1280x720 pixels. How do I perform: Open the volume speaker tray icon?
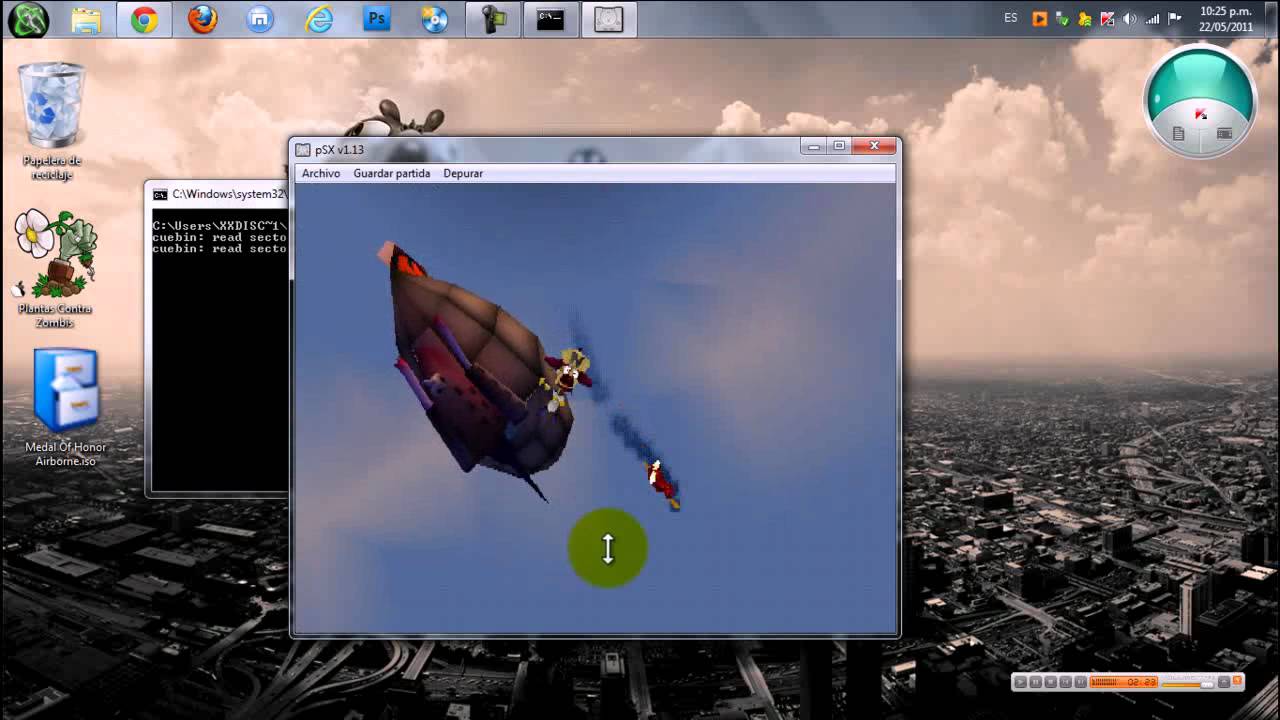pos(1129,19)
